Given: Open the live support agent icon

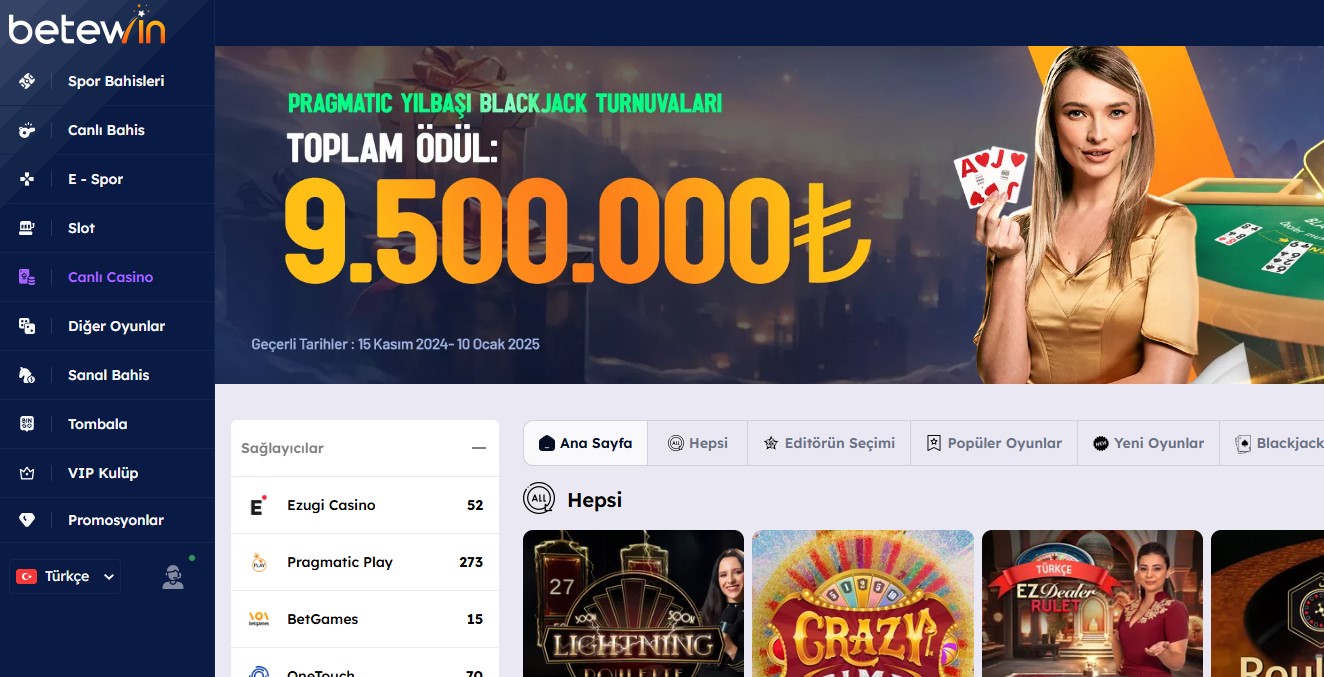Looking at the screenshot, I should pyautogui.click(x=173, y=576).
